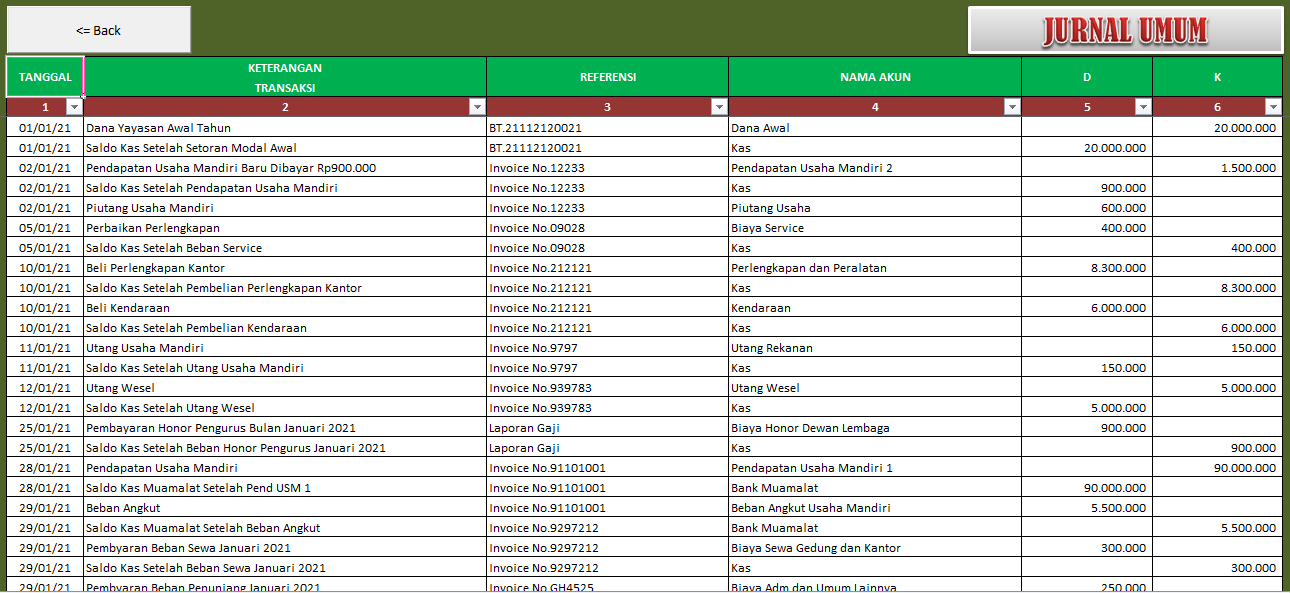Click reference "Invoice No.9297212" for Biaya Sewa row
The image size is (1290, 593).
click(x=607, y=548)
